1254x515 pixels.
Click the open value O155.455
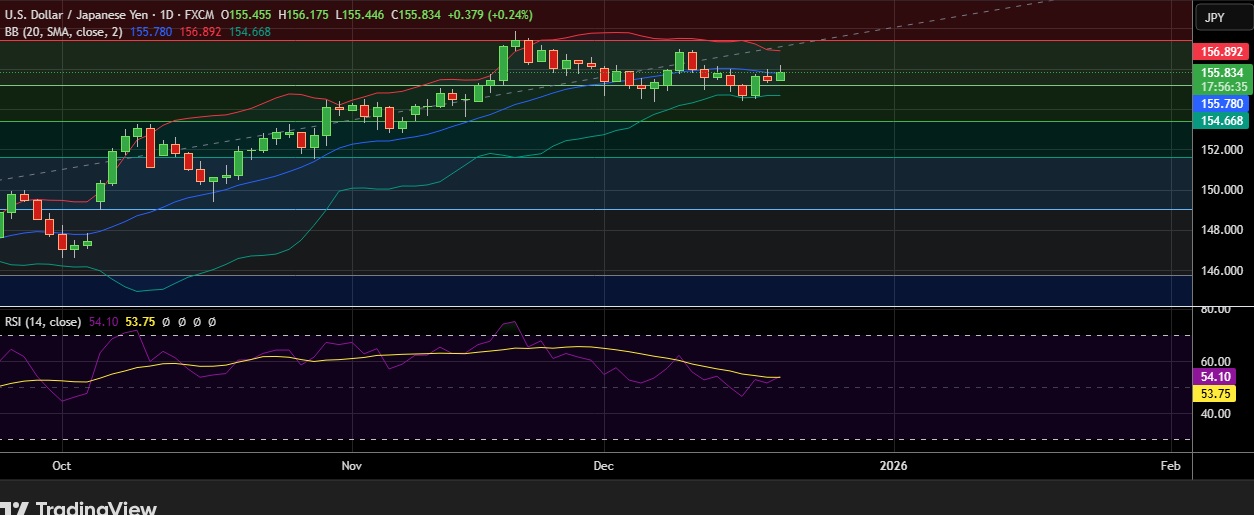(247, 15)
